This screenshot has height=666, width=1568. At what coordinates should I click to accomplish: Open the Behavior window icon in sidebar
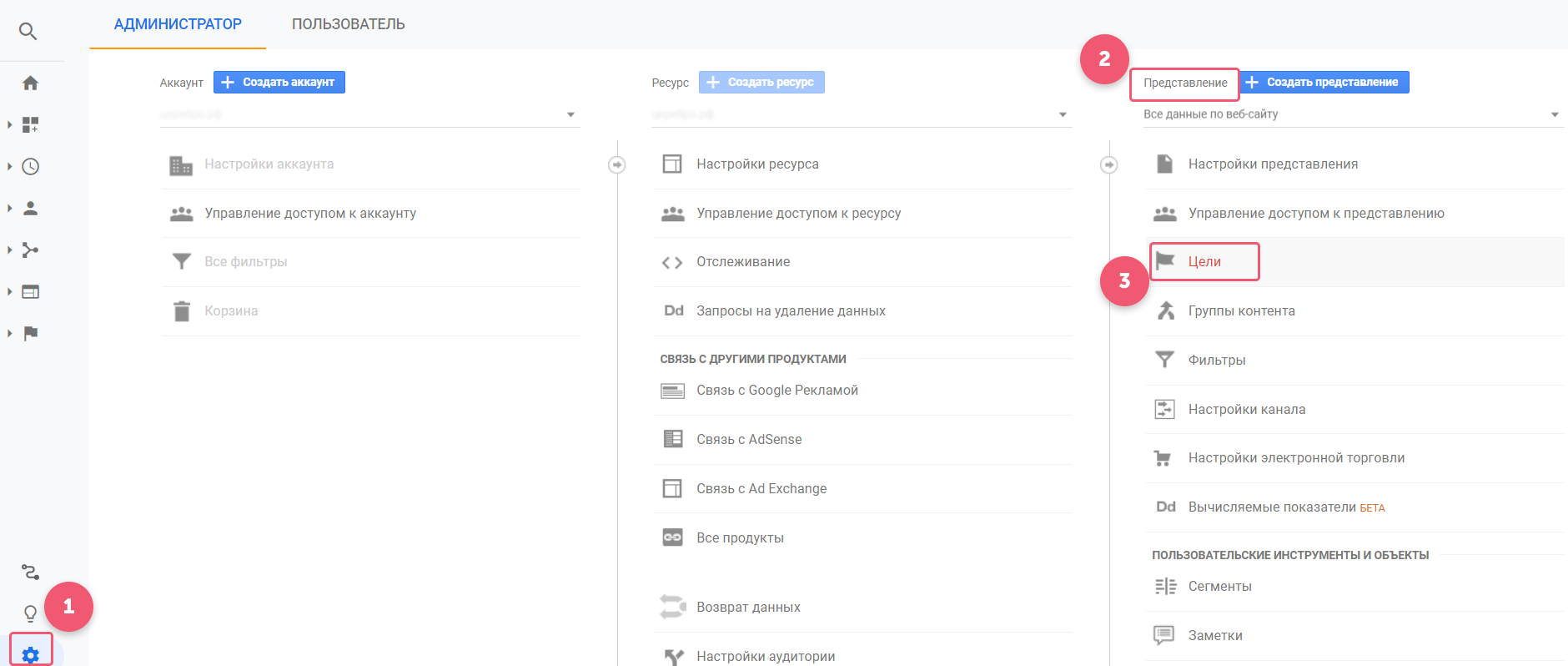(30, 291)
